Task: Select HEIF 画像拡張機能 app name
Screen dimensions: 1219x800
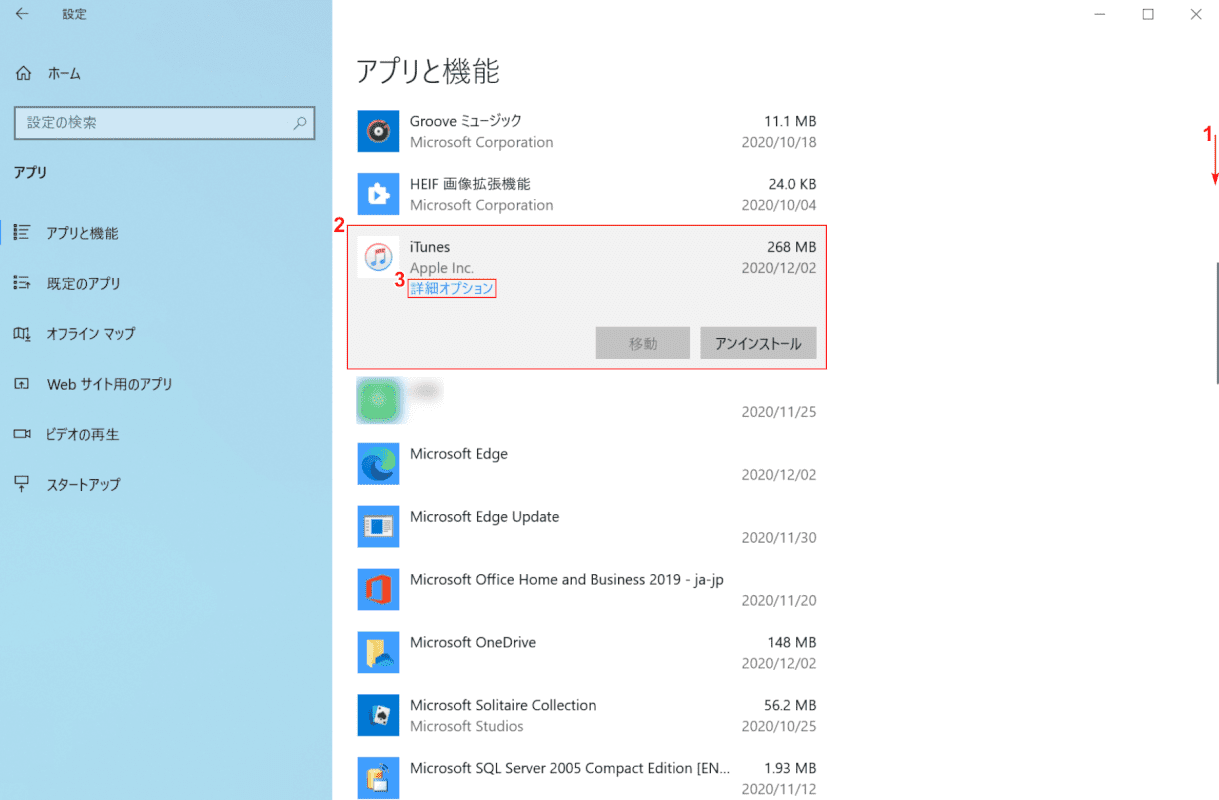Action: coord(470,184)
